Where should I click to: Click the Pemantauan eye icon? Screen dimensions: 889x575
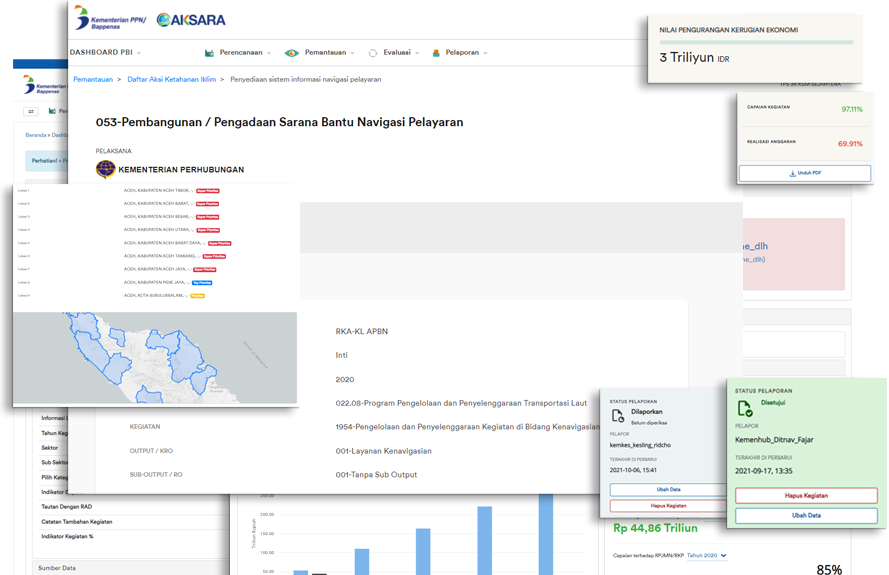(x=292, y=53)
